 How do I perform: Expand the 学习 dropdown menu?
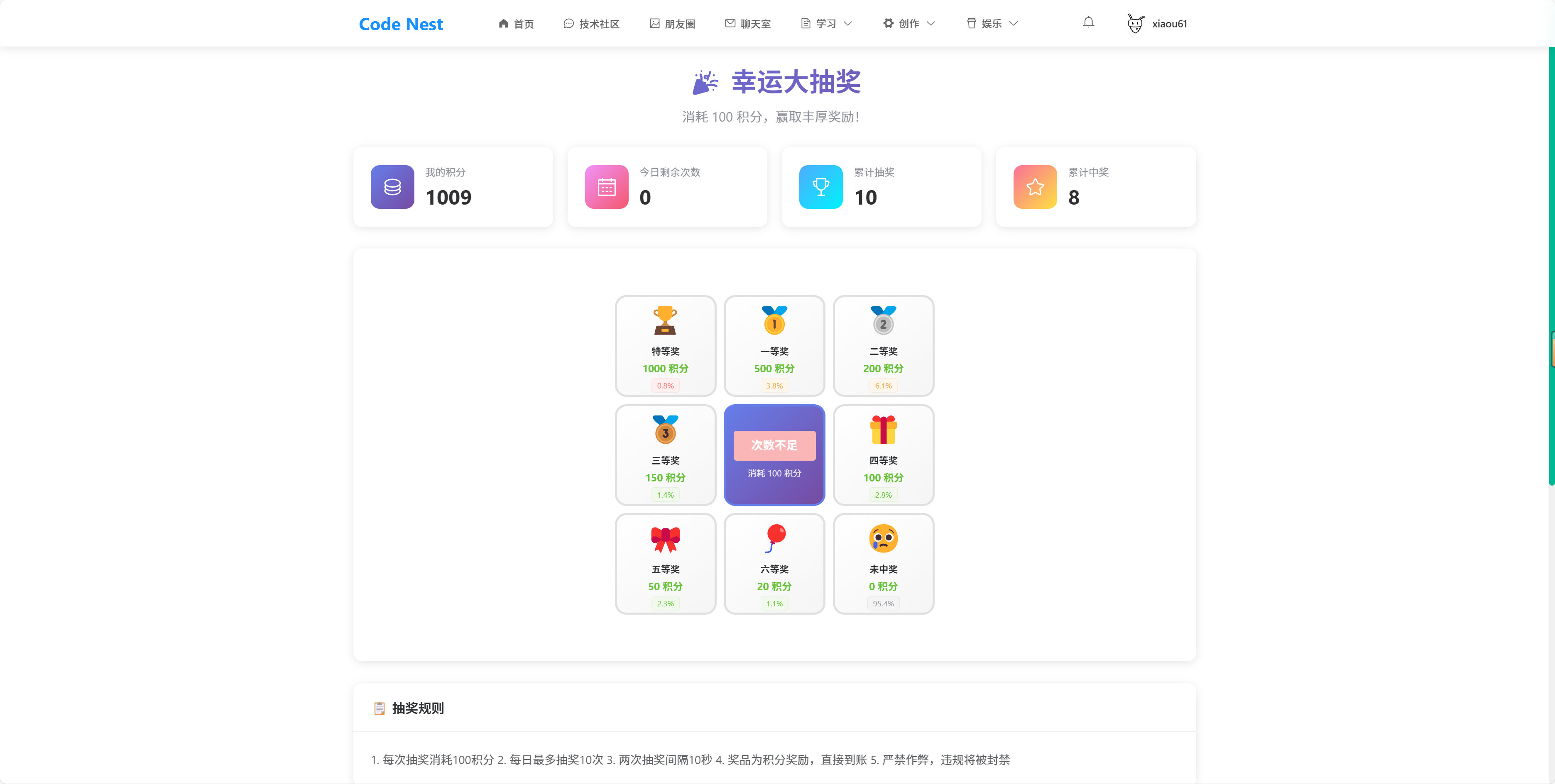[826, 24]
